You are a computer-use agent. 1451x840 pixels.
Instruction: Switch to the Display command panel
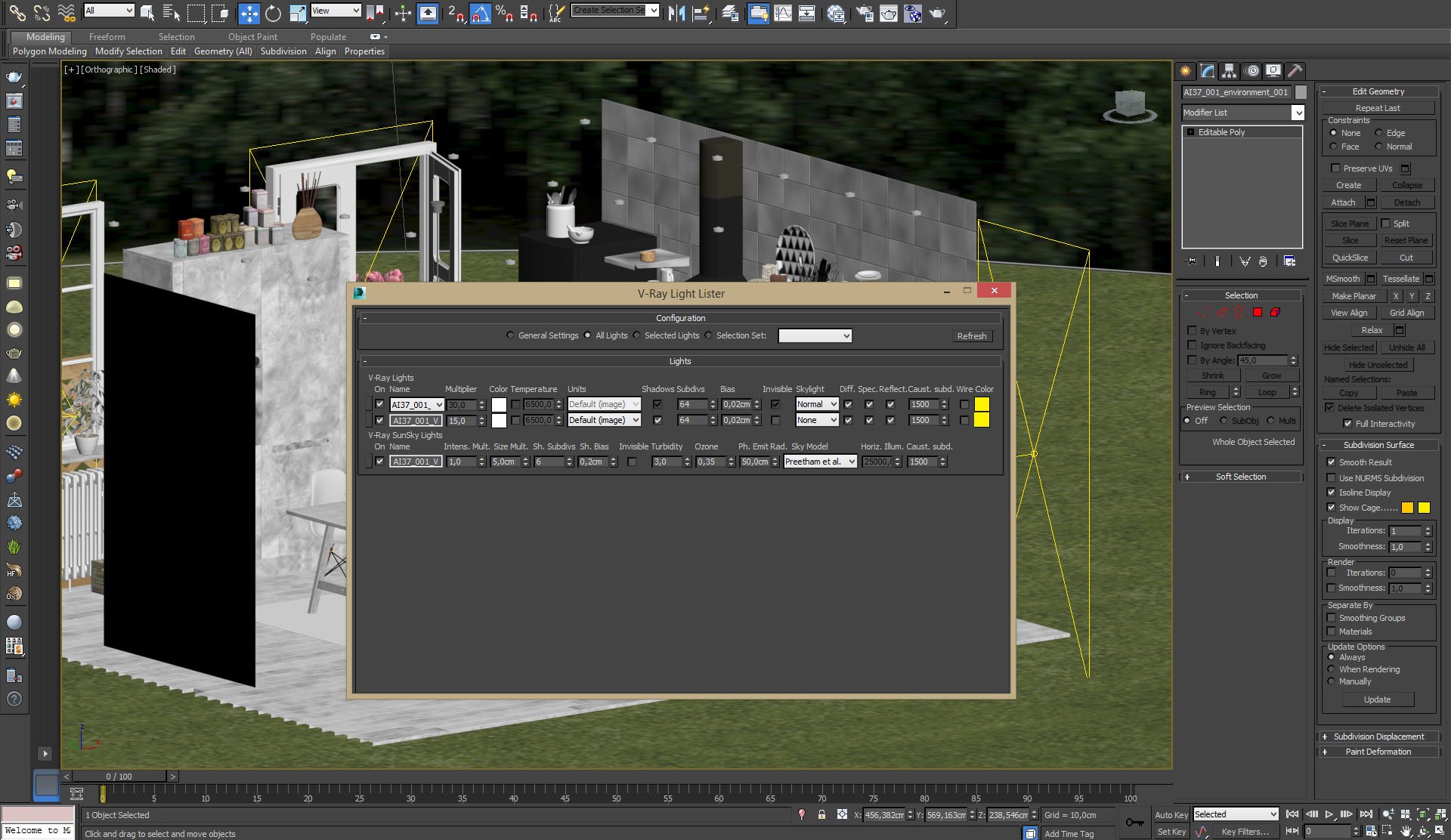(1273, 70)
